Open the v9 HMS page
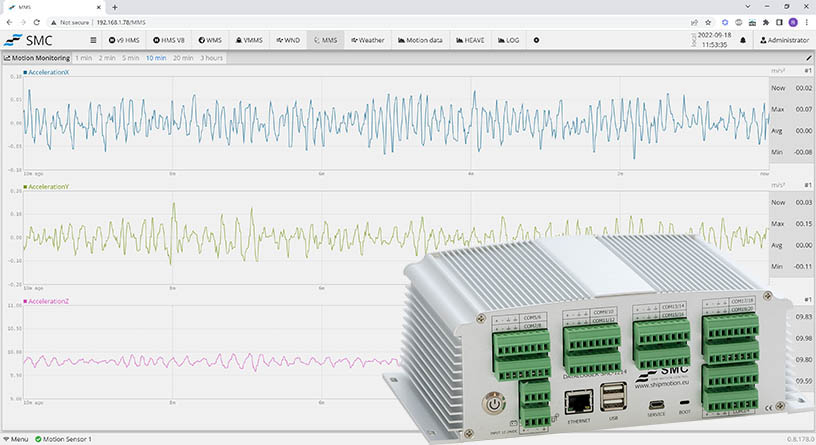 point(124,40)
